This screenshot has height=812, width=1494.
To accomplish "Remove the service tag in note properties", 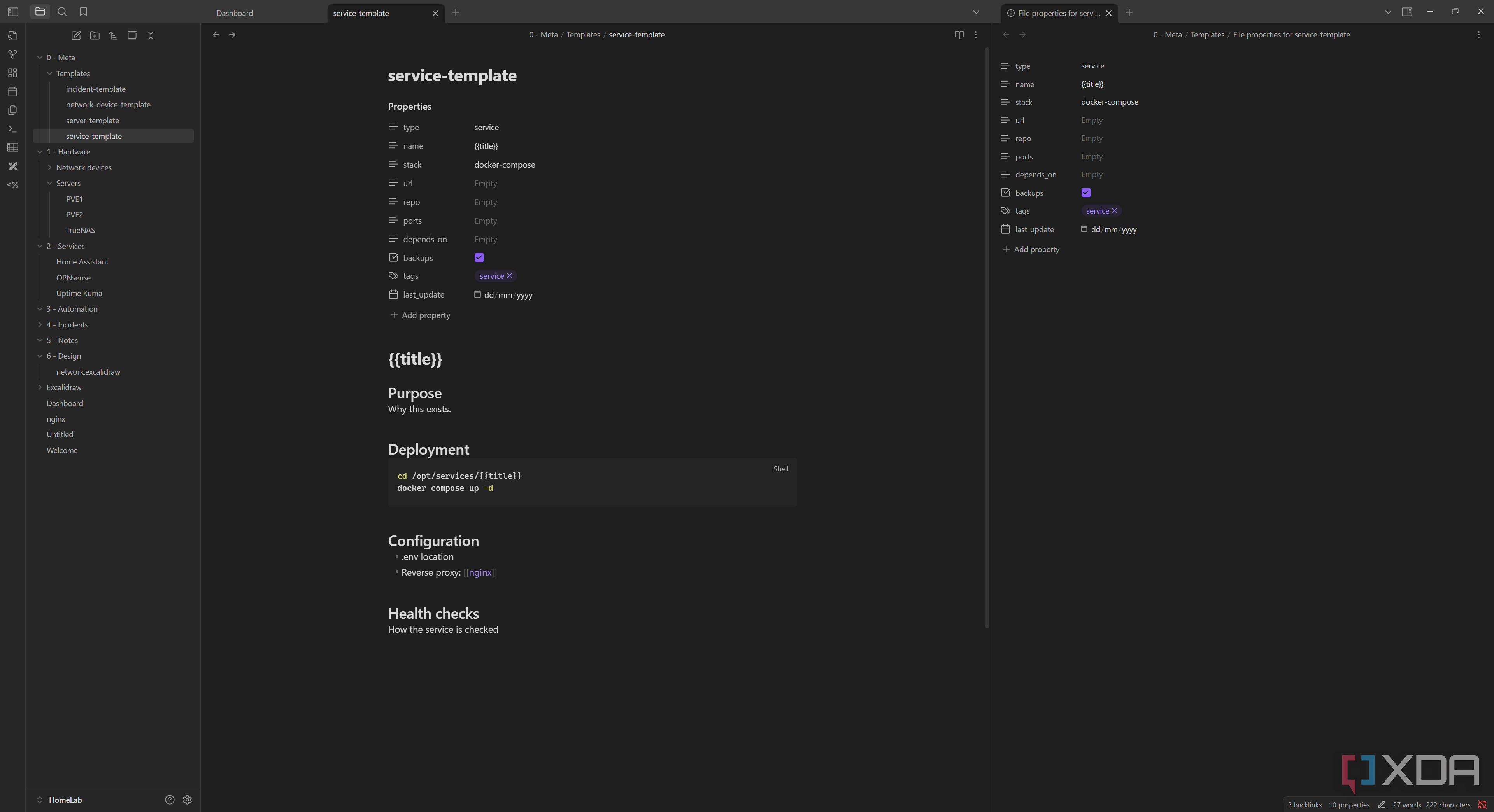I will point(509,276).
